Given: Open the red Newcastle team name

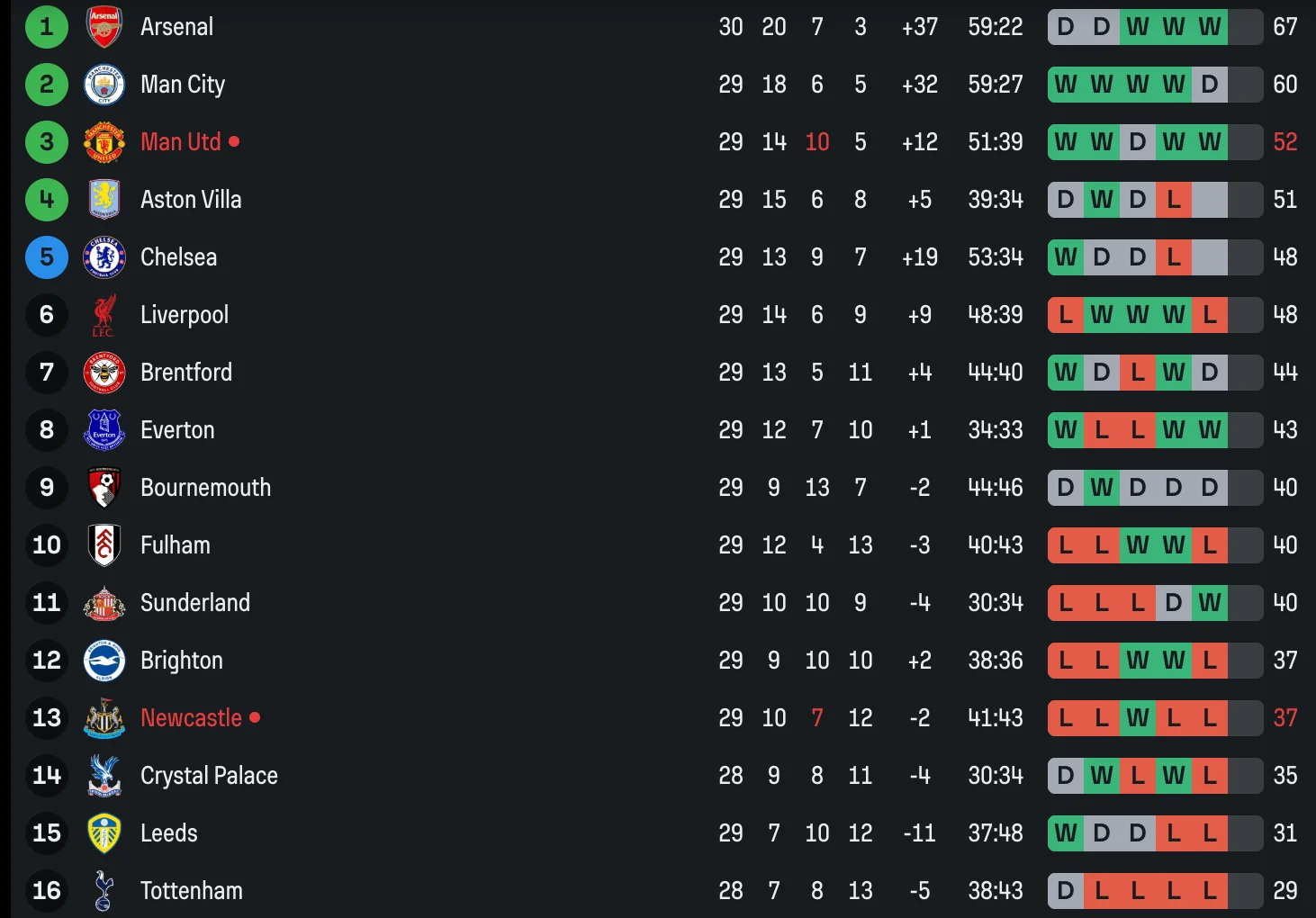Looking at the screenshot, I should coord(191,718).
